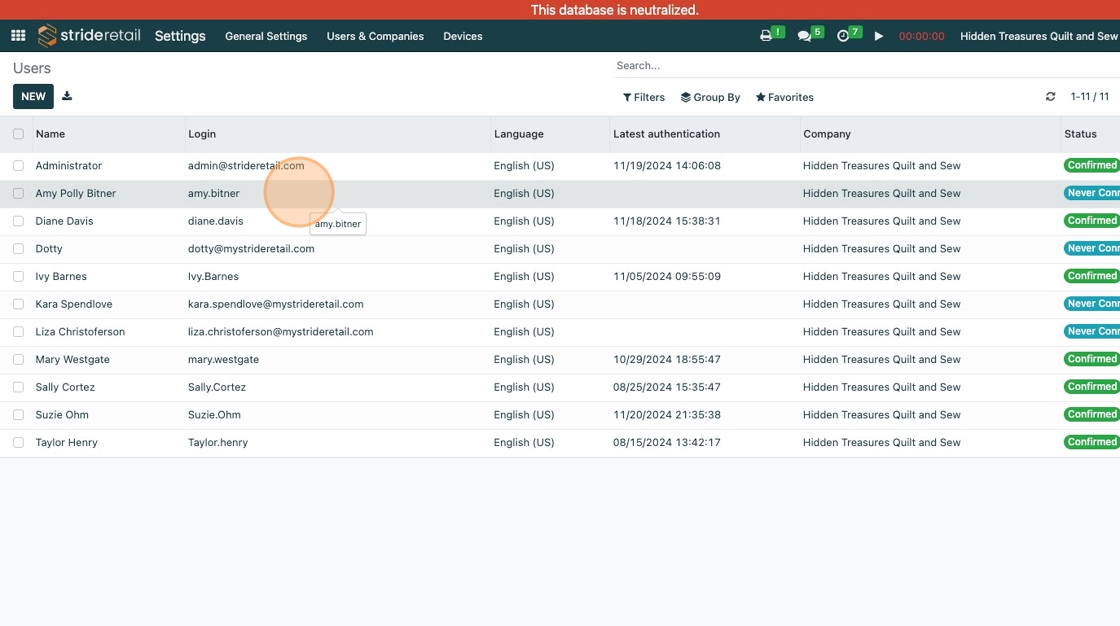Open the Filters dropdown

tap(644, 97)
